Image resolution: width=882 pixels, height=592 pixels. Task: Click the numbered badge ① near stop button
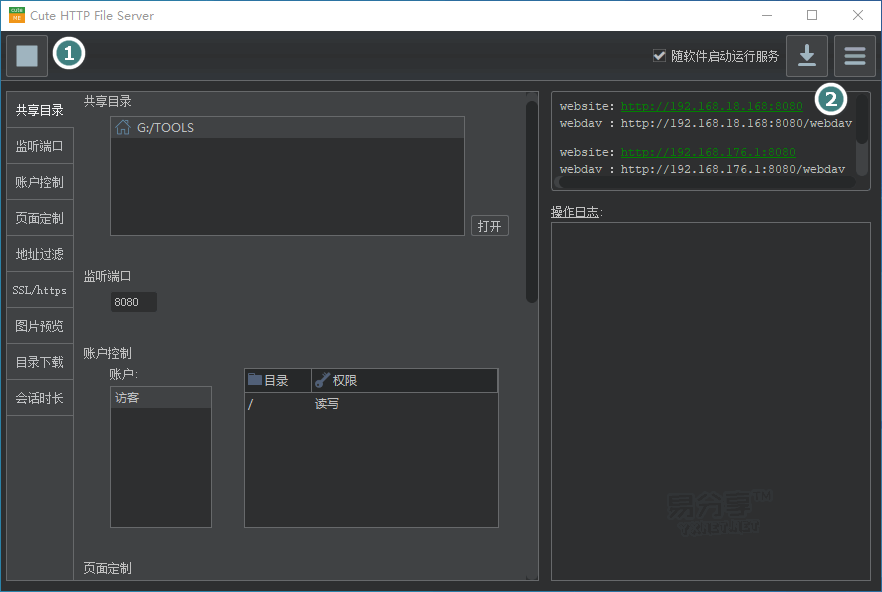click(69, 54)
